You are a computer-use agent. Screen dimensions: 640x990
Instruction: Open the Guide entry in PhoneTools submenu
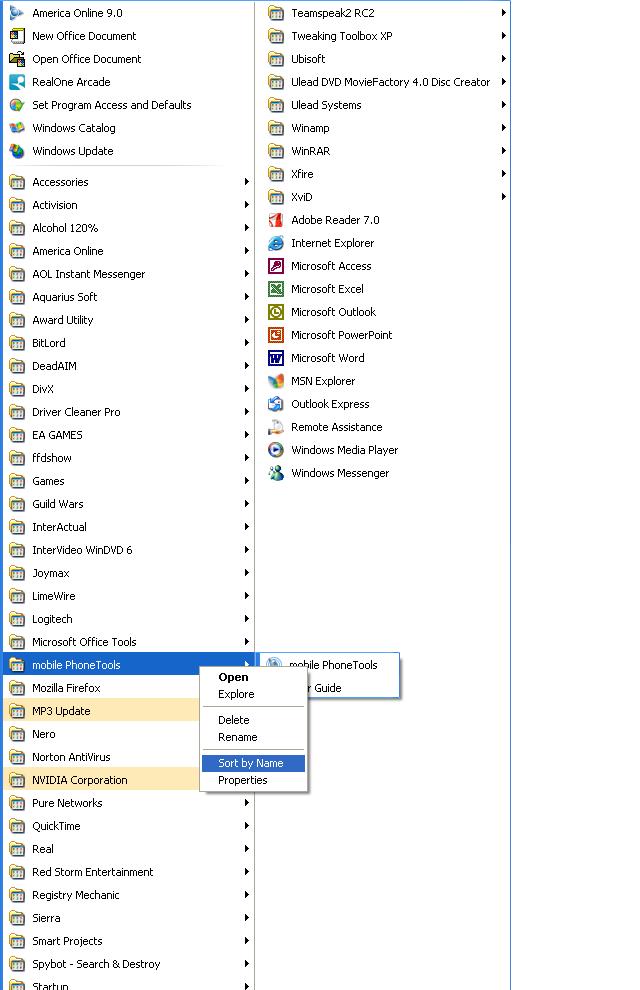click(353, 688)
